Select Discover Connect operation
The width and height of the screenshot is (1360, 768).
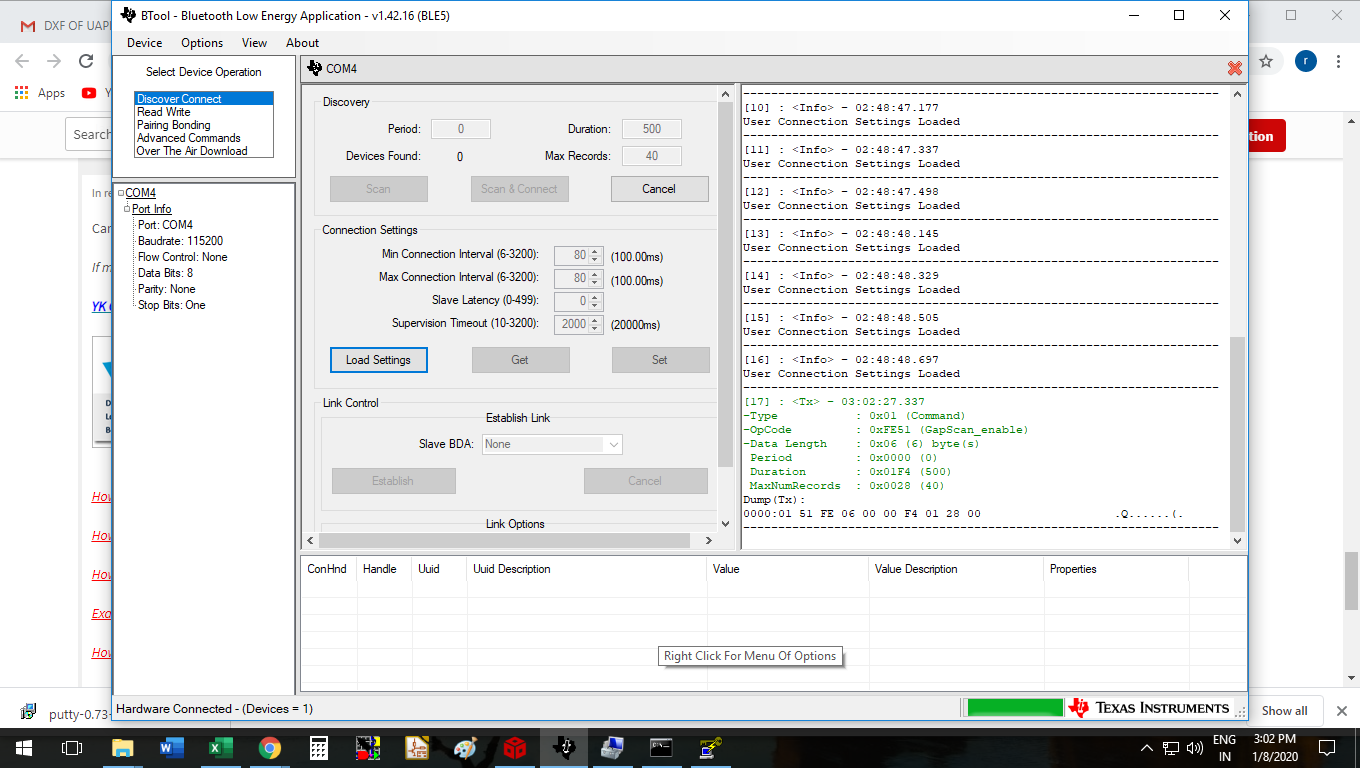[204, 99]
